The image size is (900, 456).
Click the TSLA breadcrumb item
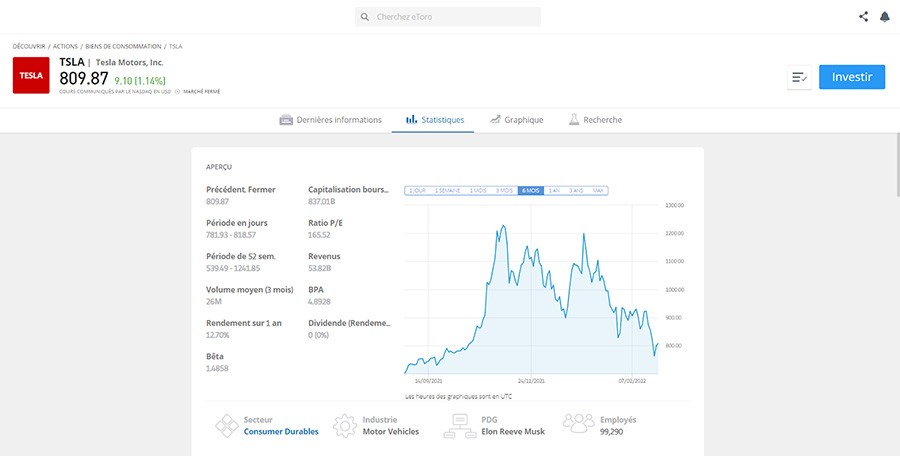(x=176, y=47)
